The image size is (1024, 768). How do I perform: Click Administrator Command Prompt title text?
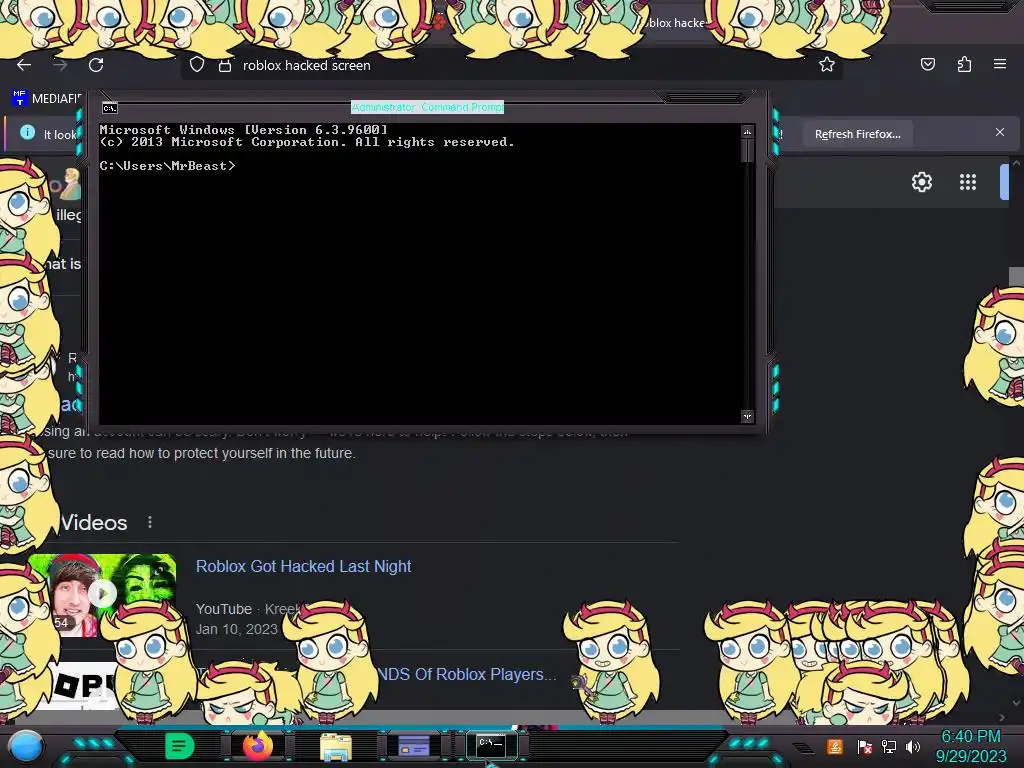pos(428,107)
